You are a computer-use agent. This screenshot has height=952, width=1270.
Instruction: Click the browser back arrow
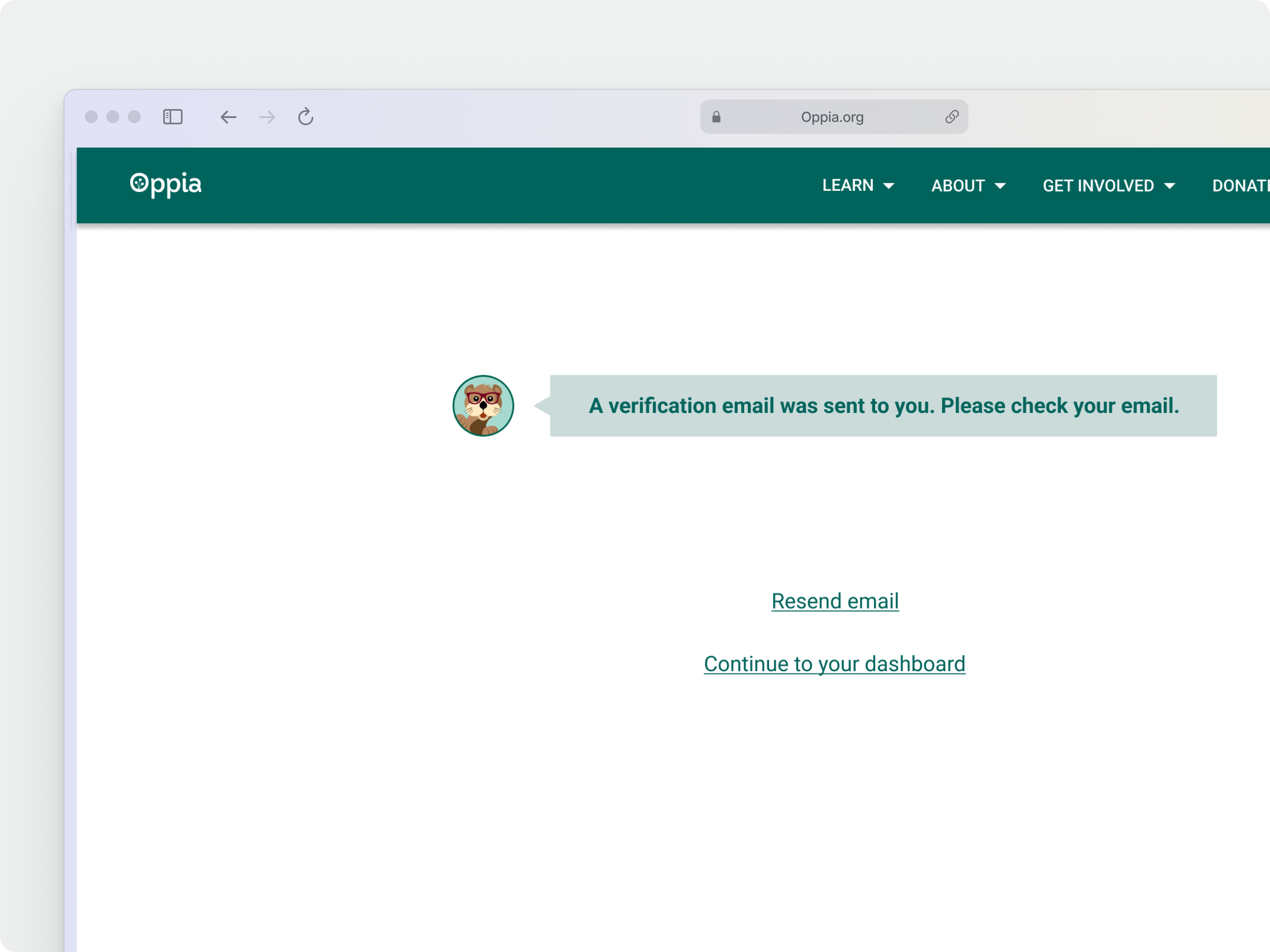(228, 117)
